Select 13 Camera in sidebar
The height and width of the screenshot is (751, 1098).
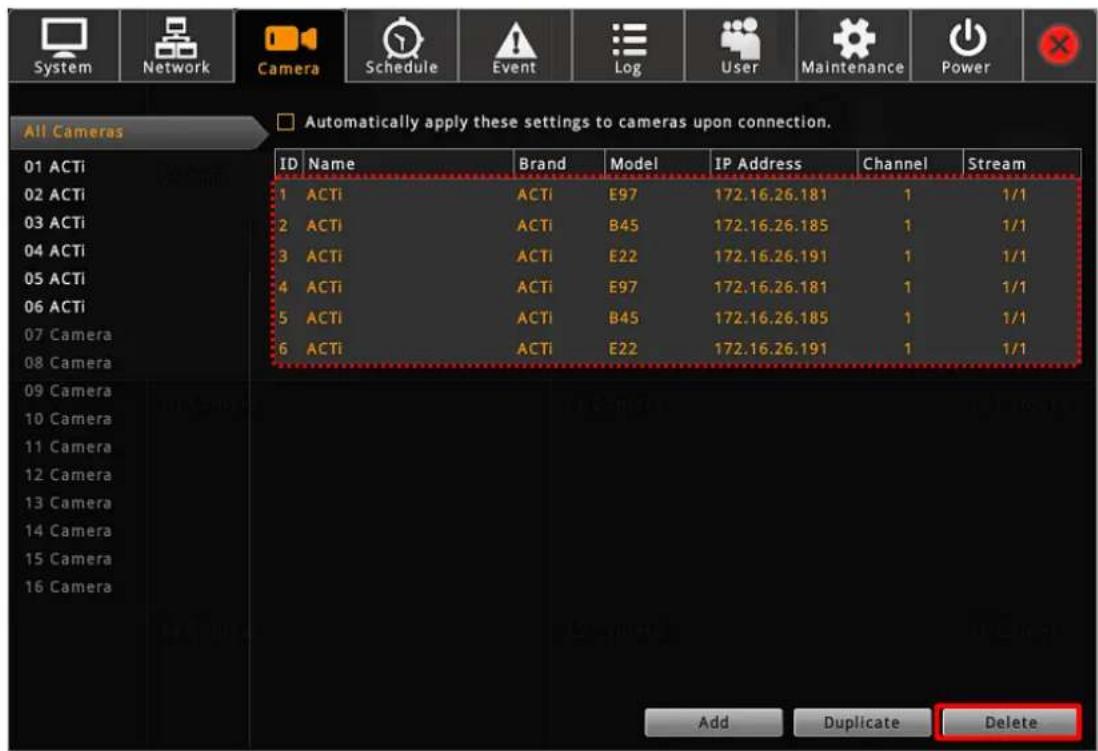pos(68,503)
